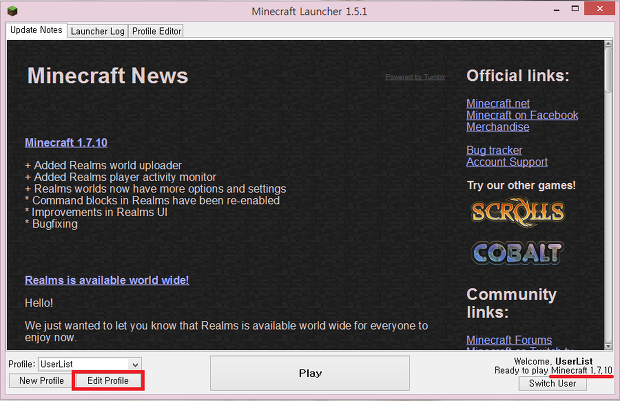Viewport: 620px width, 401px height.
Task: Open the Minecraft 1.7.10 news link
Action: 66,142
